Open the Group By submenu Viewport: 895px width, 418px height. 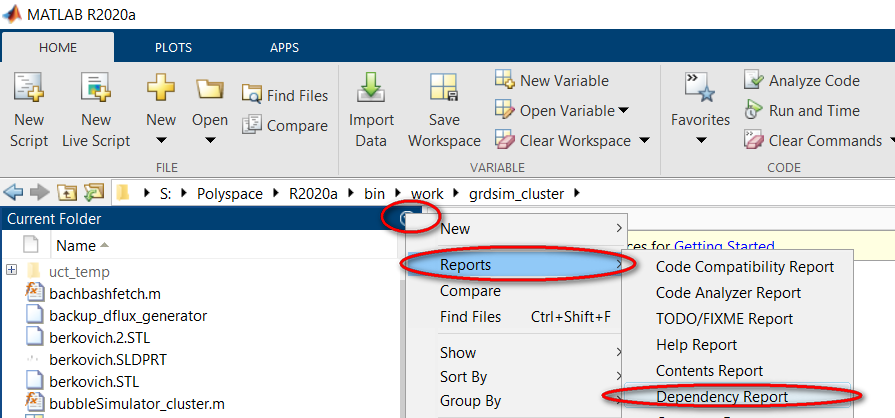tap(517, 401)
